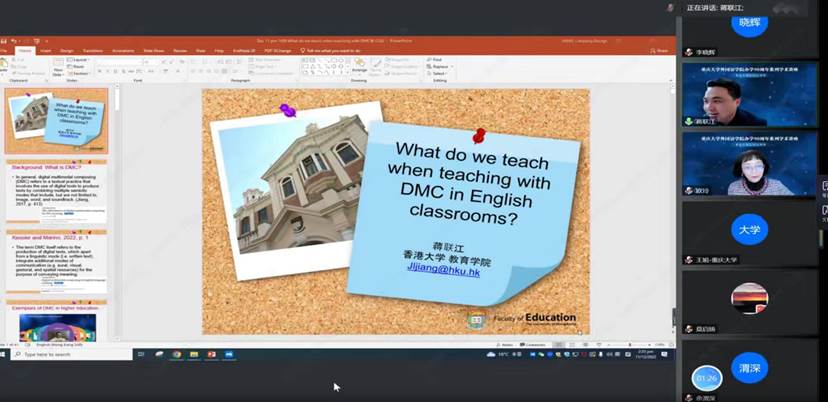The width and height of the screenshot is (828, 402).
Task: Toggle the Comments pane in the status bar
Action: (534, 344)
